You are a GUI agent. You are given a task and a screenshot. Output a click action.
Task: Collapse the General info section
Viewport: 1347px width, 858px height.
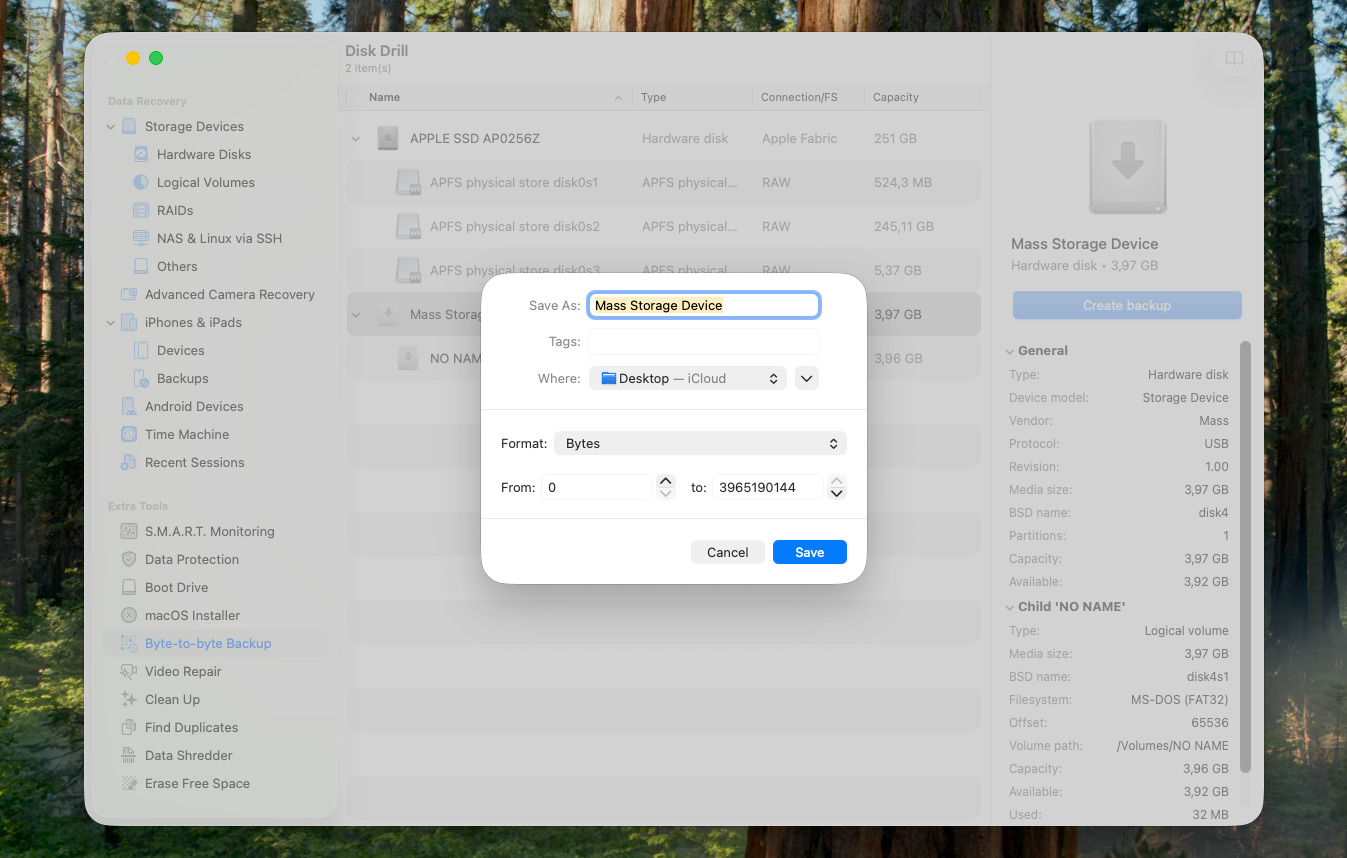coord(1010,351)
